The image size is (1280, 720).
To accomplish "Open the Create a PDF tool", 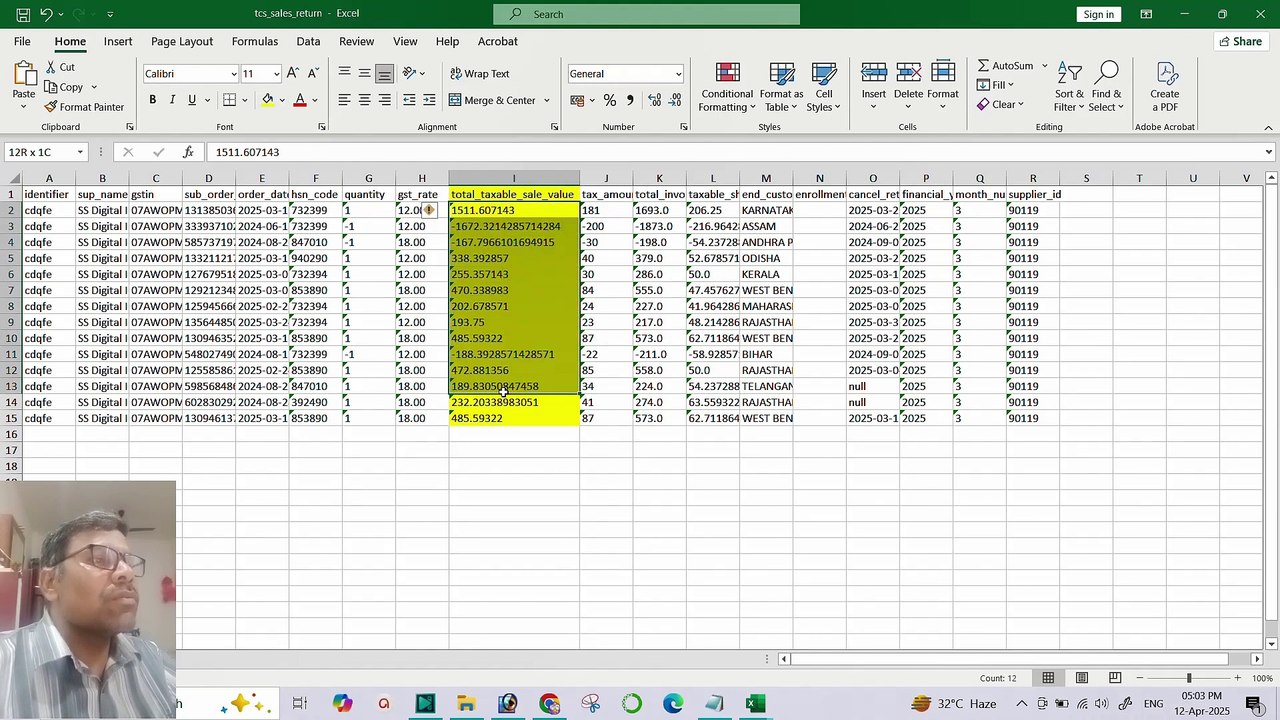I will (1164, 87).
